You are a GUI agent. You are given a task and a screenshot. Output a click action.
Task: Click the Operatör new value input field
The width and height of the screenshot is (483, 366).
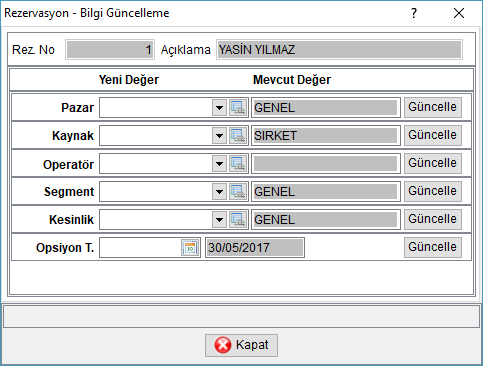pyautogui.click(x=156, y=164)
